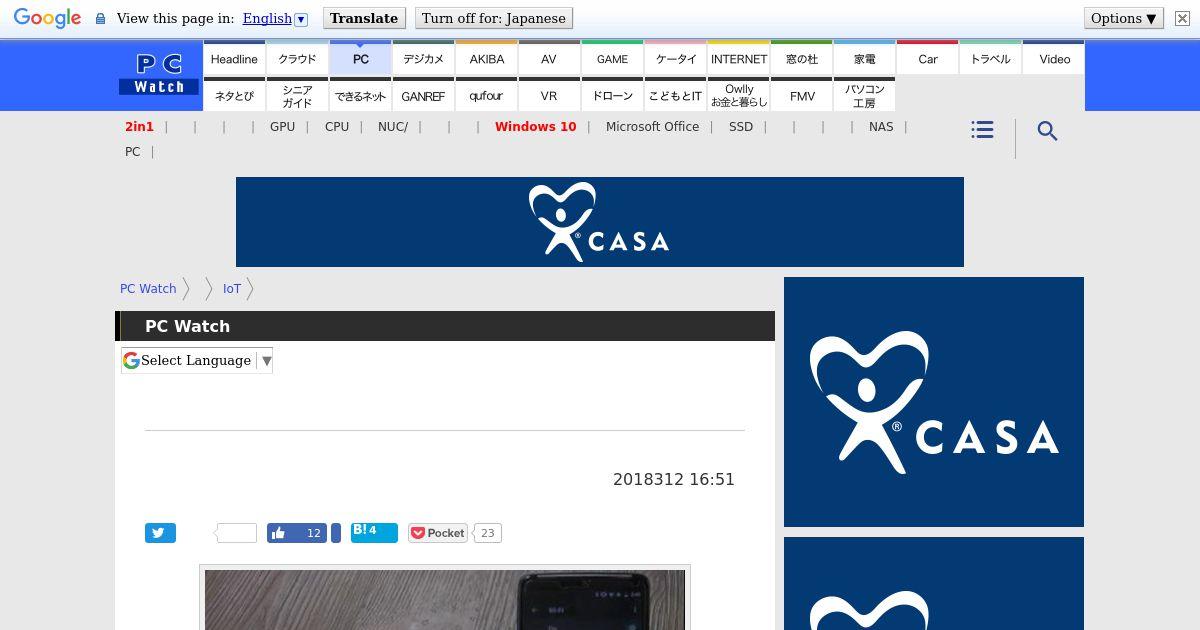Open the Options dropdown in translate bar
This screenshot has width=1200, height=630.
[1123, 18]
